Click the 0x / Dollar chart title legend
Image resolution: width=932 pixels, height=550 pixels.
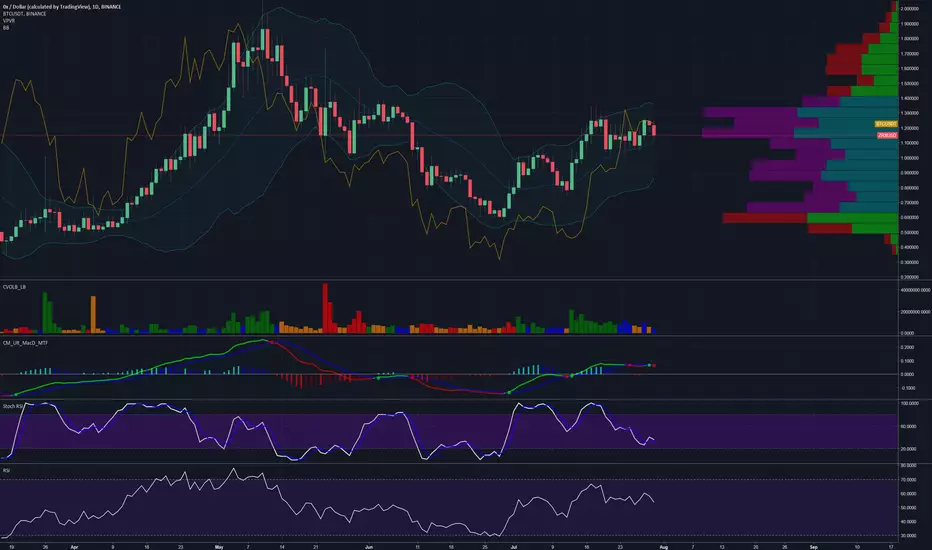coord(62,7)
